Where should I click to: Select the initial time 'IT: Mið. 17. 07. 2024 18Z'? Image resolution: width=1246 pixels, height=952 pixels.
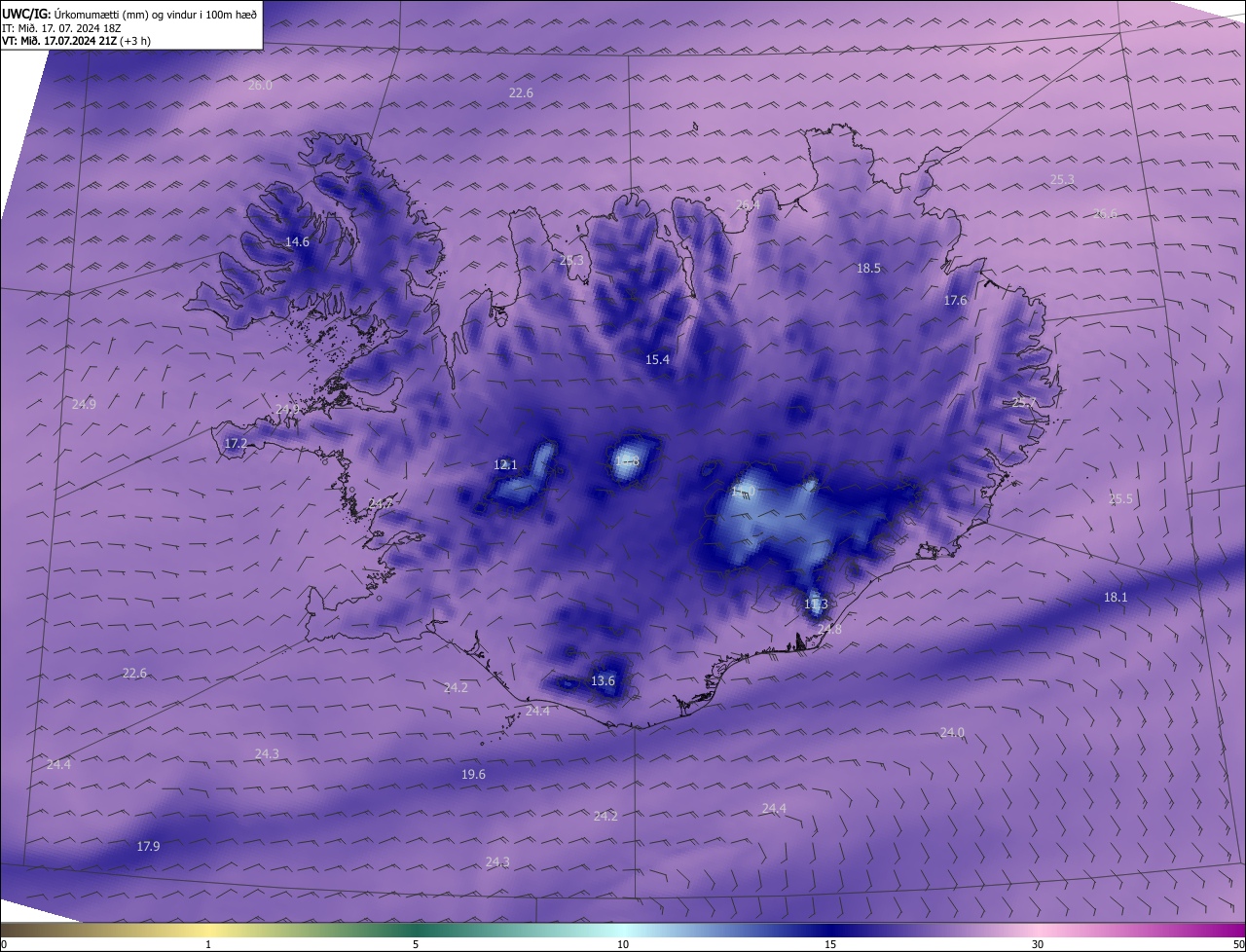(62, 27)
